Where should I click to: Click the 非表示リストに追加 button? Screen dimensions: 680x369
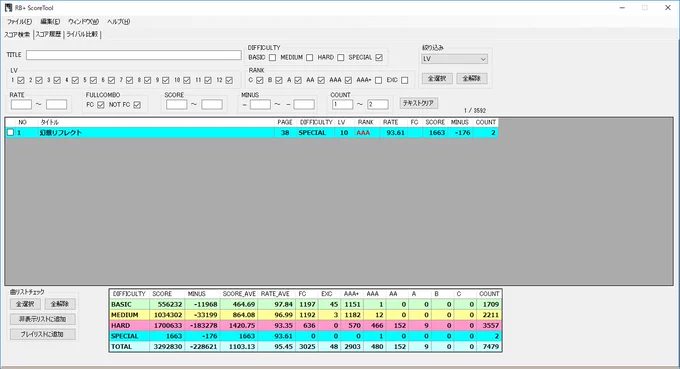[42, 319]
